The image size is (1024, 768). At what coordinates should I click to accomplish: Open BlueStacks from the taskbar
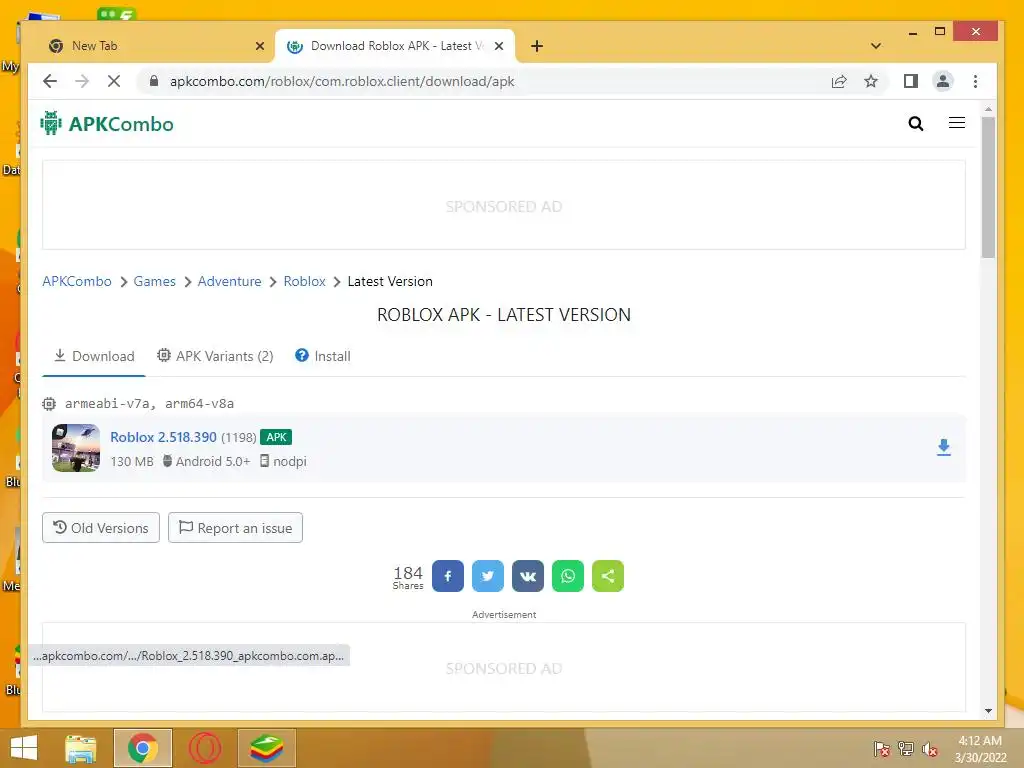point(267,748)
